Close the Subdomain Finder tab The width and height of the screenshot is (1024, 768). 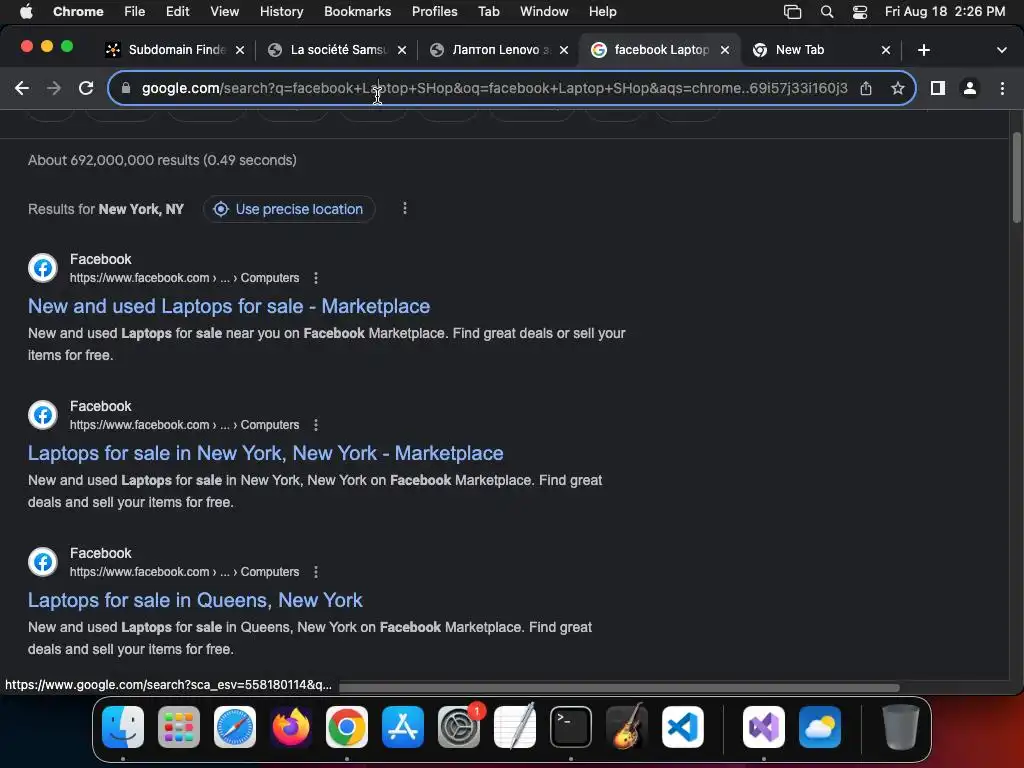pos(240,50)
